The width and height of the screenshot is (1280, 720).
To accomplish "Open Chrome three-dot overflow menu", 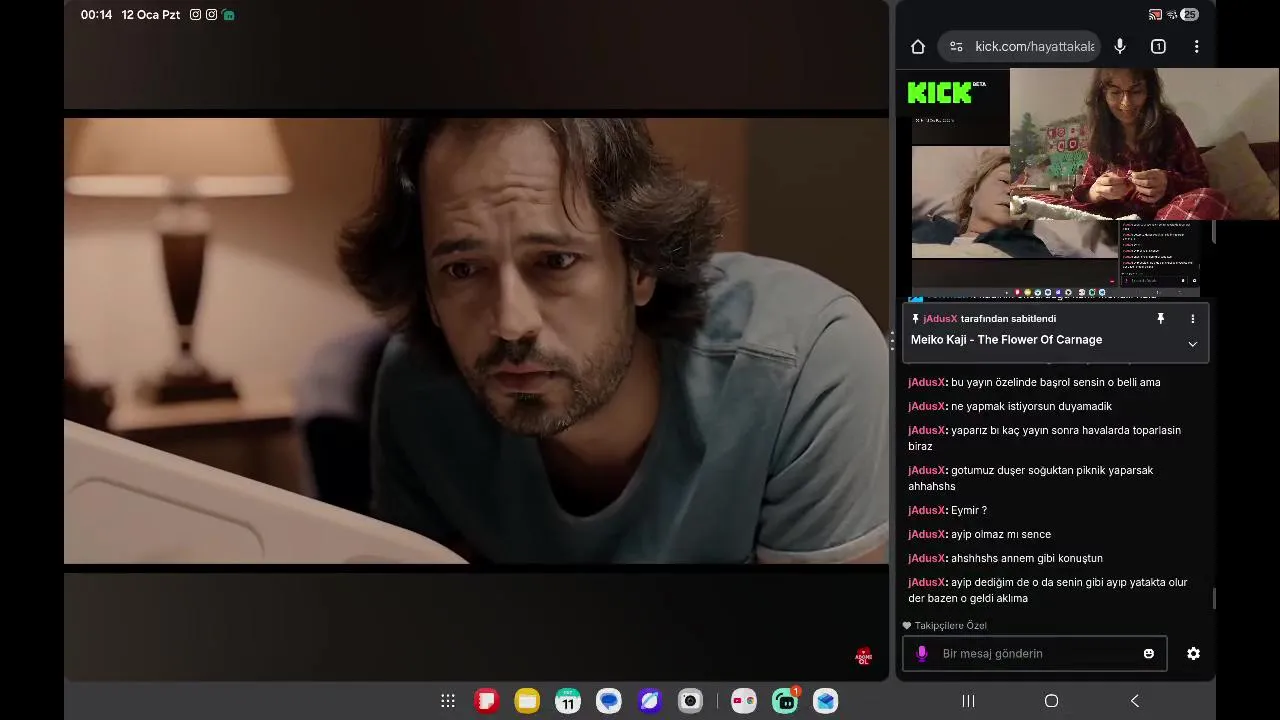I will 1196,46.
